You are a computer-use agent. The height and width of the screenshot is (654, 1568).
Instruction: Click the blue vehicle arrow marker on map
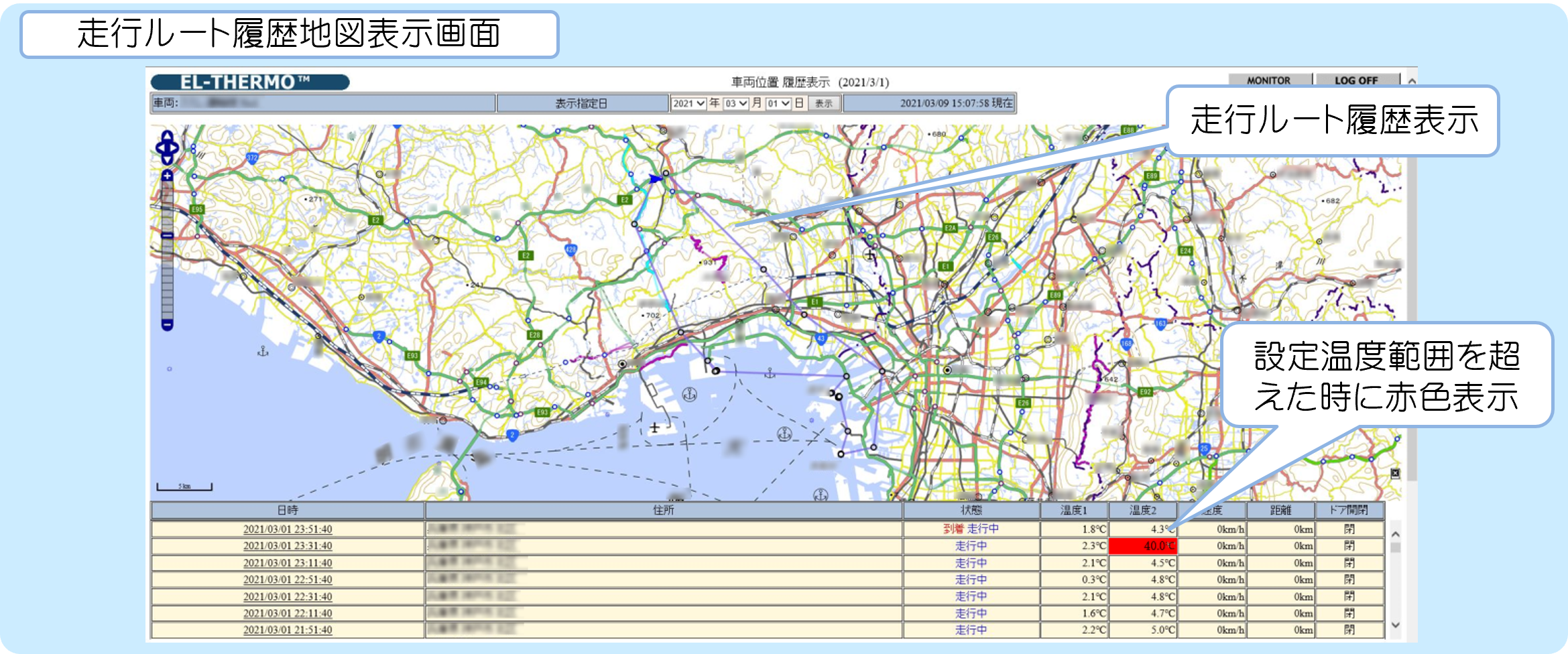655,179
